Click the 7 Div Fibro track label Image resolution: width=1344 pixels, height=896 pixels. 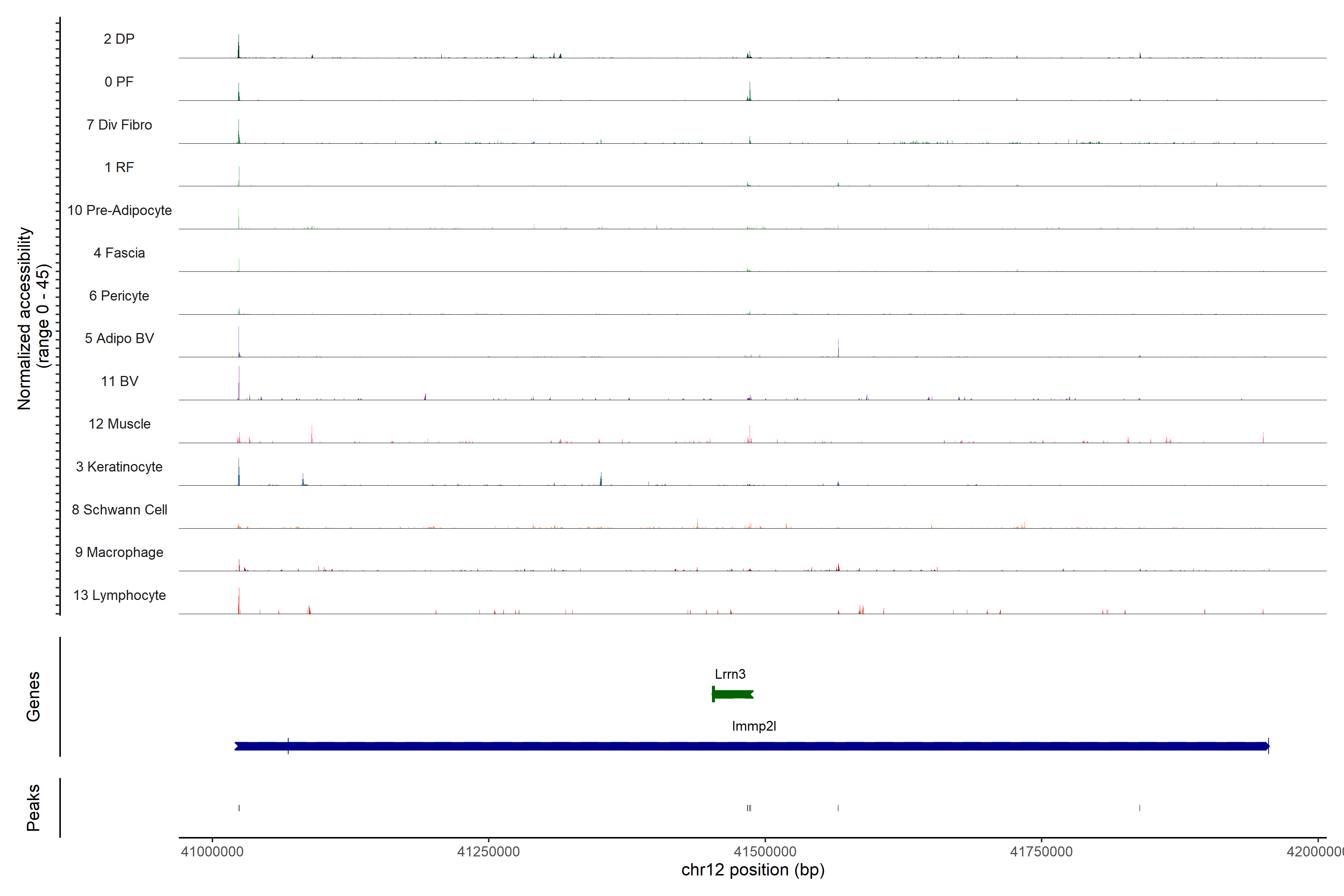coord(119,125)
